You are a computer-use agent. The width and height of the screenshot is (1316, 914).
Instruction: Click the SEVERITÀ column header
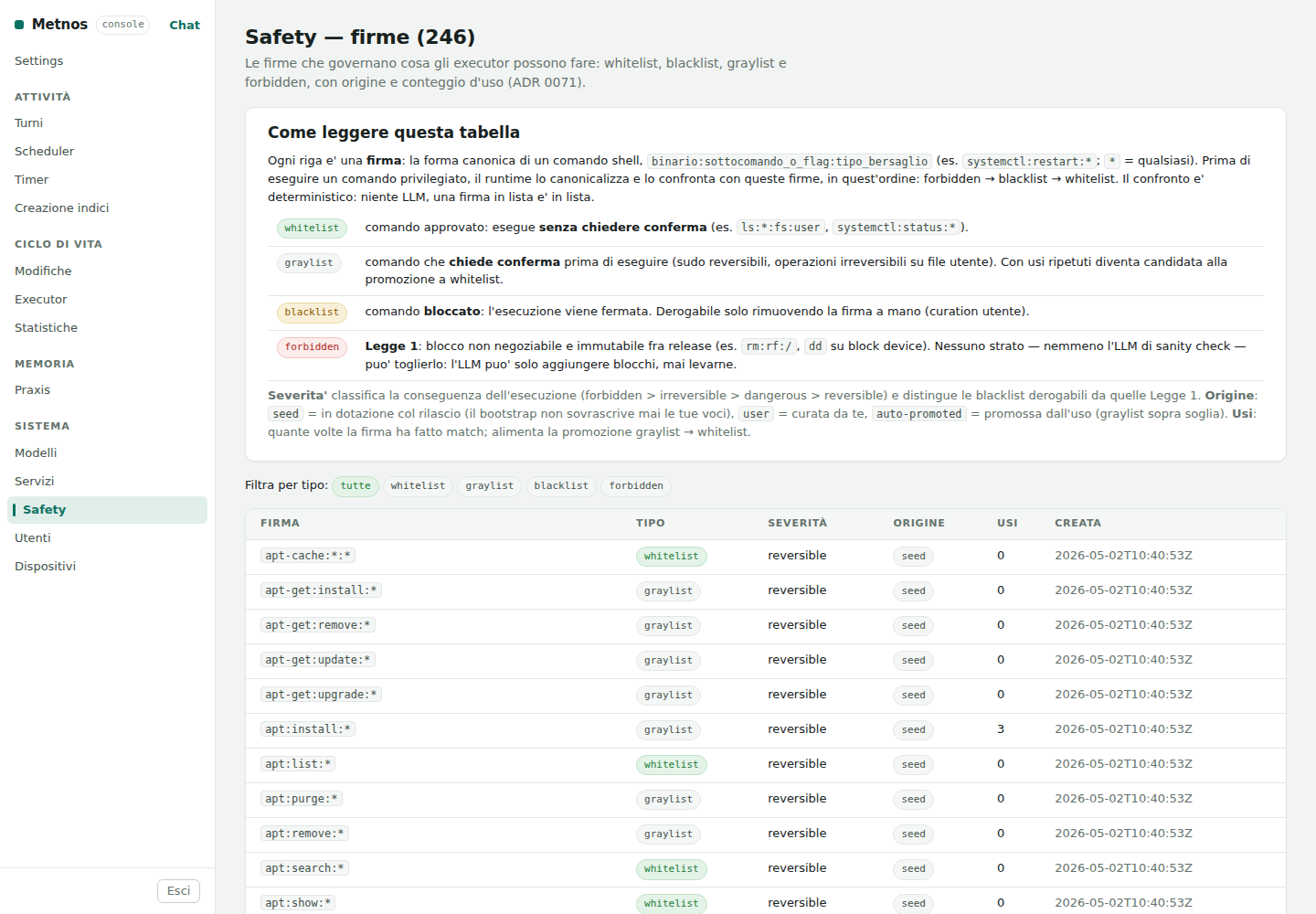797,524
